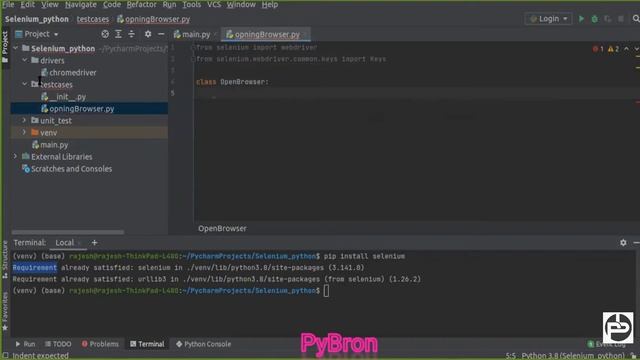Expand the unit_test folder
This screenshot has height=360, width=640.
click(x=24, y=120)
